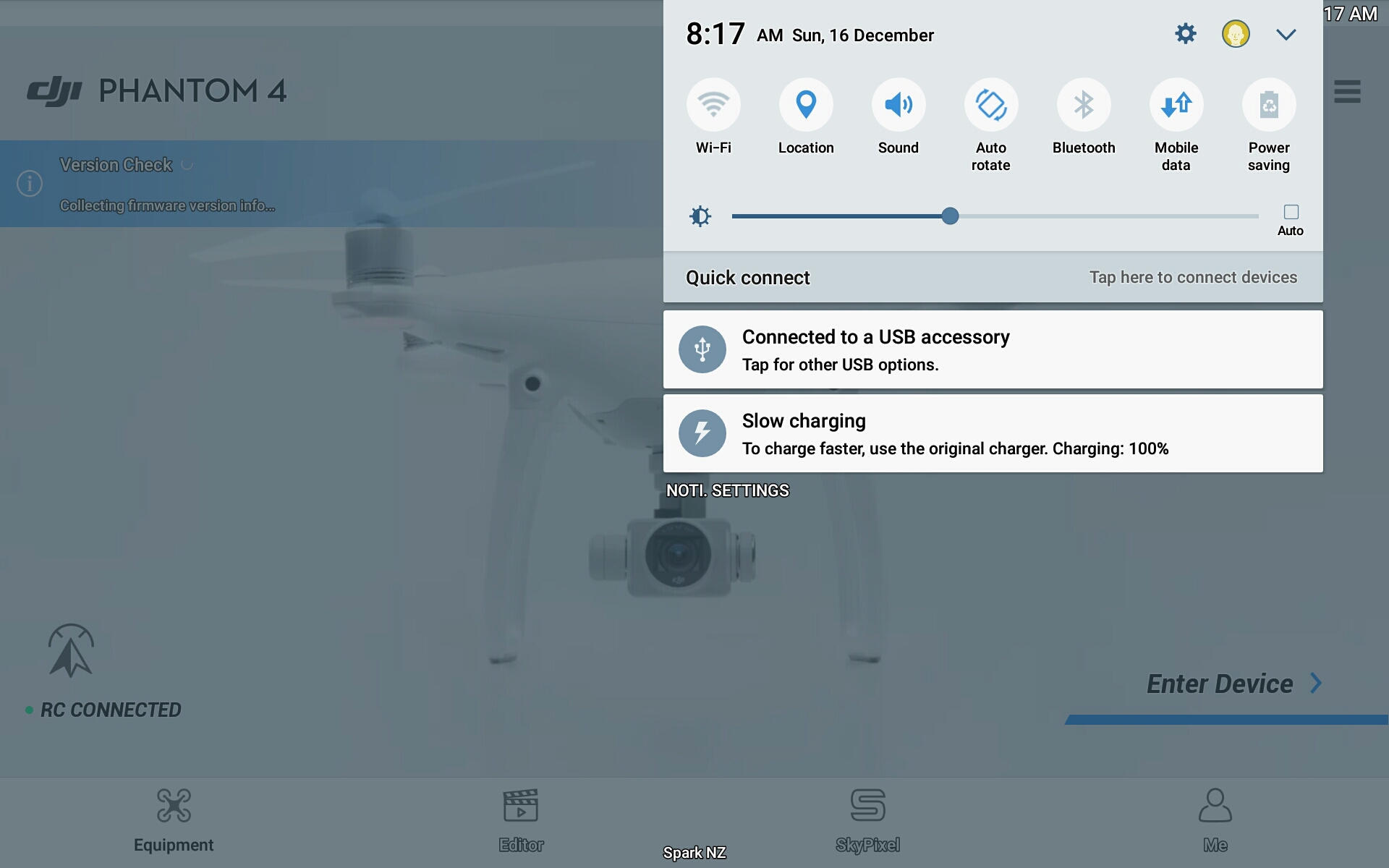Click the compass/aircraft direction icon
Image resolution: width=1389 pixels, height=868 pixels.
71,650
